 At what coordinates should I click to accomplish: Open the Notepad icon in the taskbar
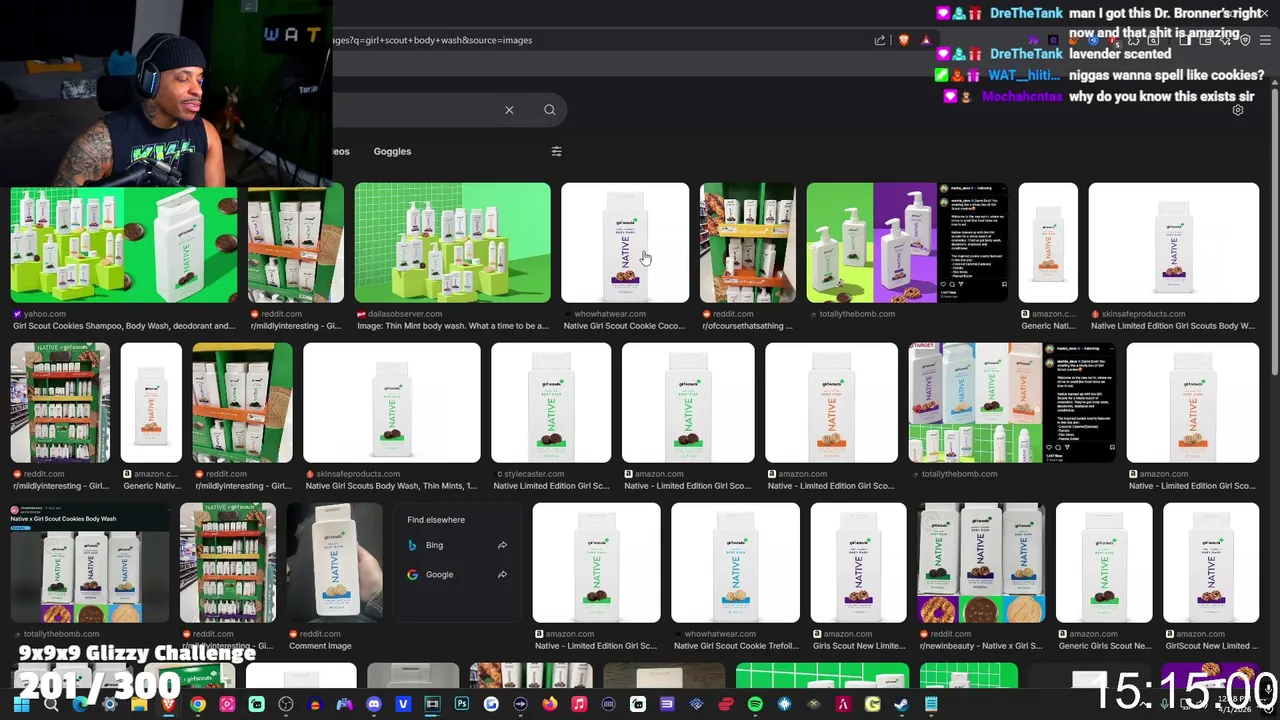[931, 705]
